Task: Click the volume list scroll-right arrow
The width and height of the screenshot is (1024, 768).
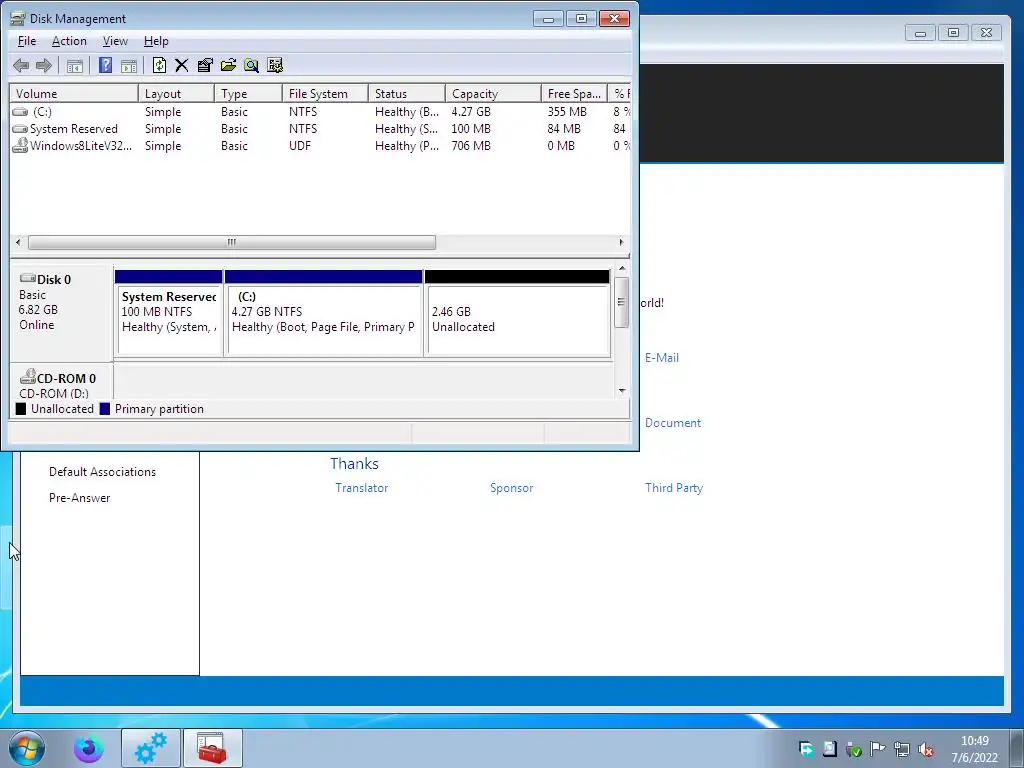Action: [x=621, y=242]
